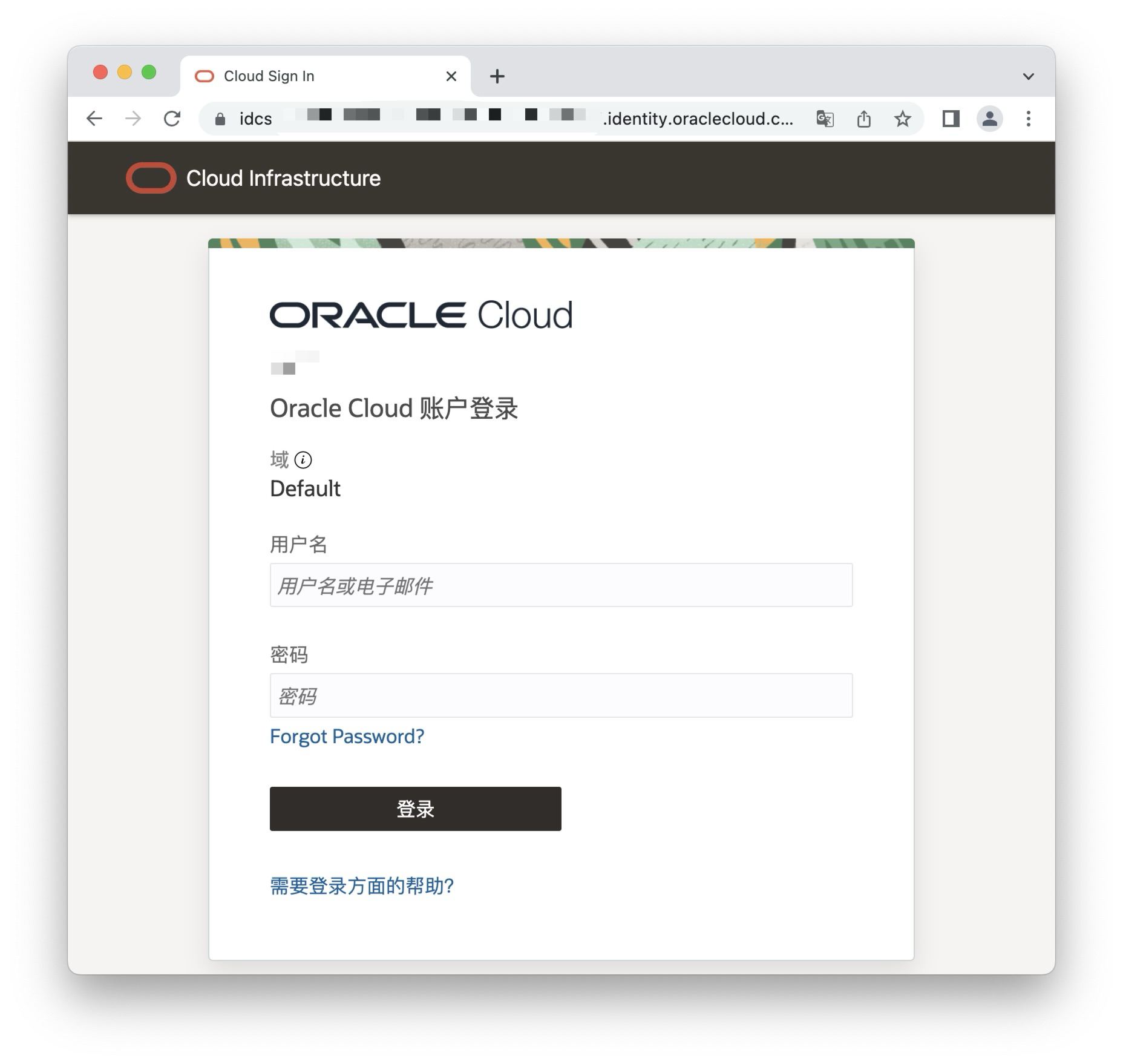The width and height of the screenshot is (1123, 1064).
Task: Reload the Cloud Sign In page
Action: coord(172,119)
